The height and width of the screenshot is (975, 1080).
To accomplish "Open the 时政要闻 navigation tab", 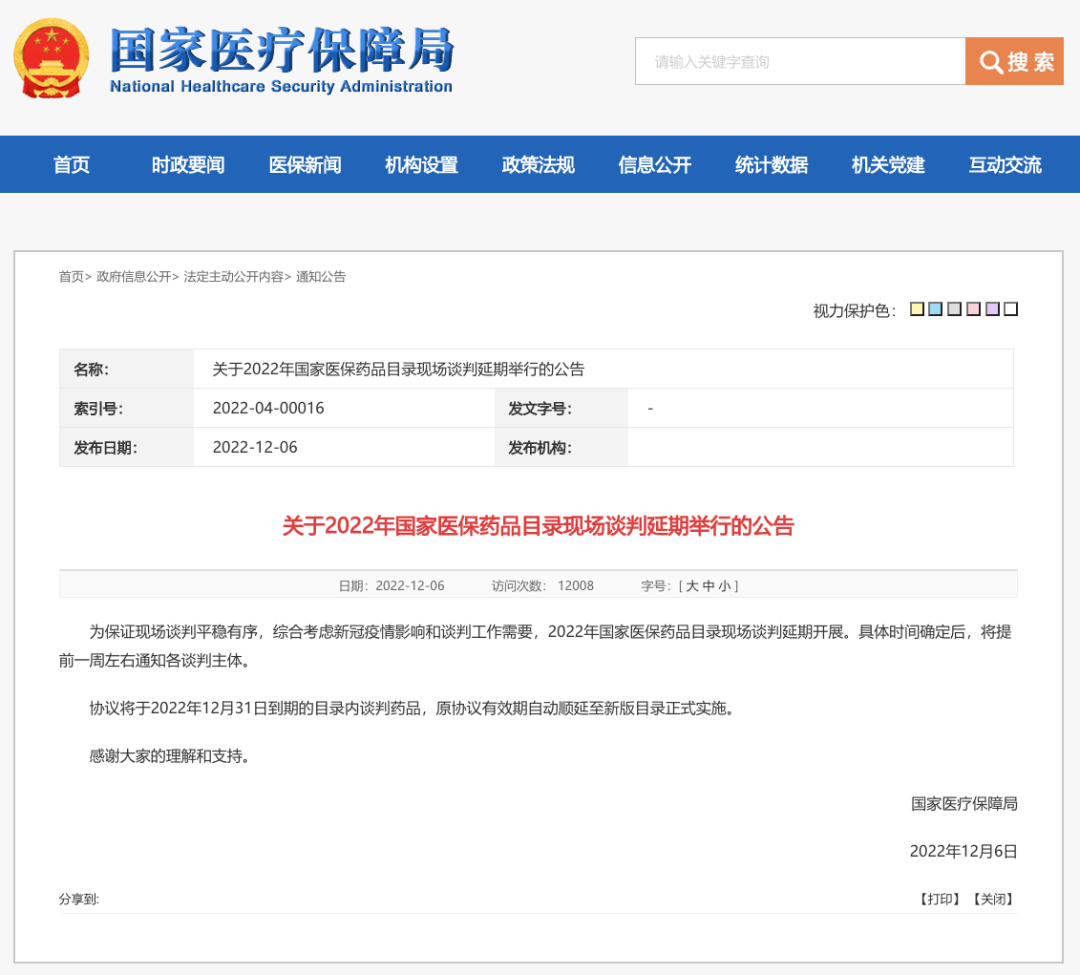I will 188,165.
